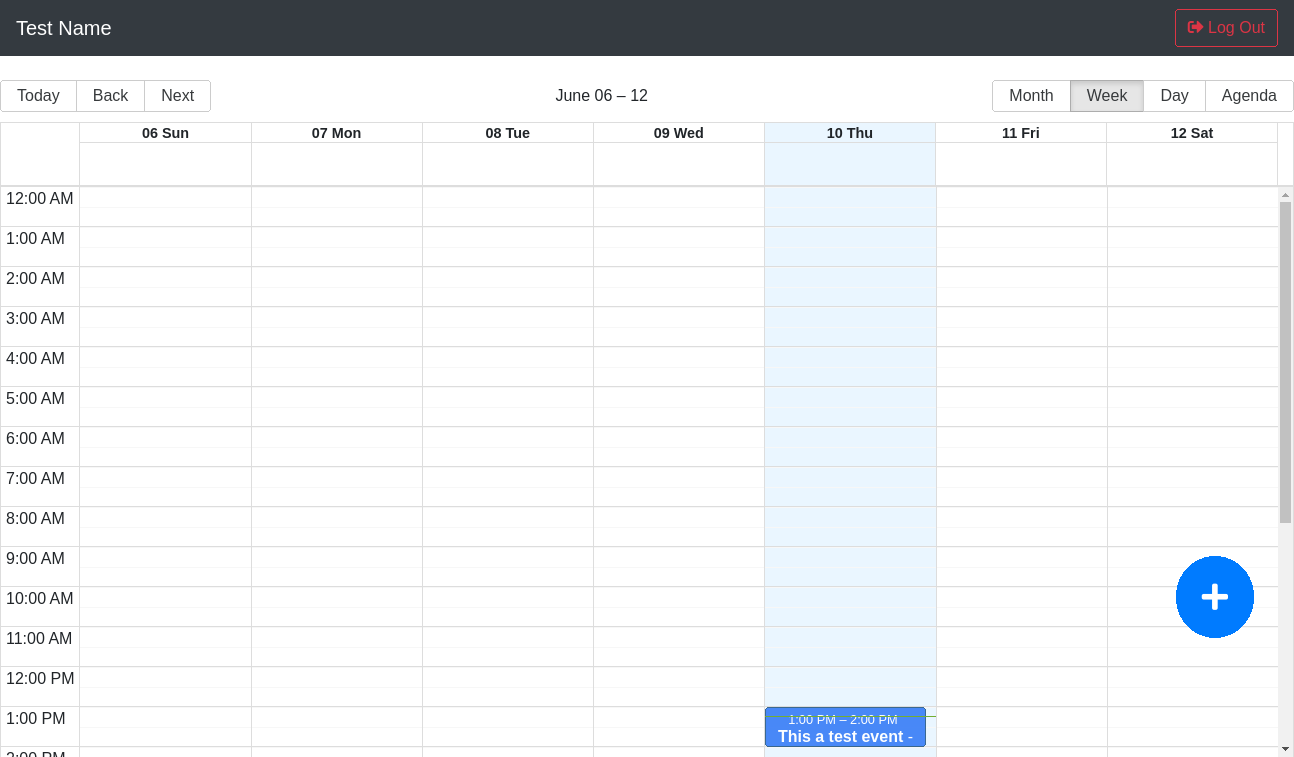Click the blue plus add-event button
1294x757 pixels.
click(x=1214, y=597)
